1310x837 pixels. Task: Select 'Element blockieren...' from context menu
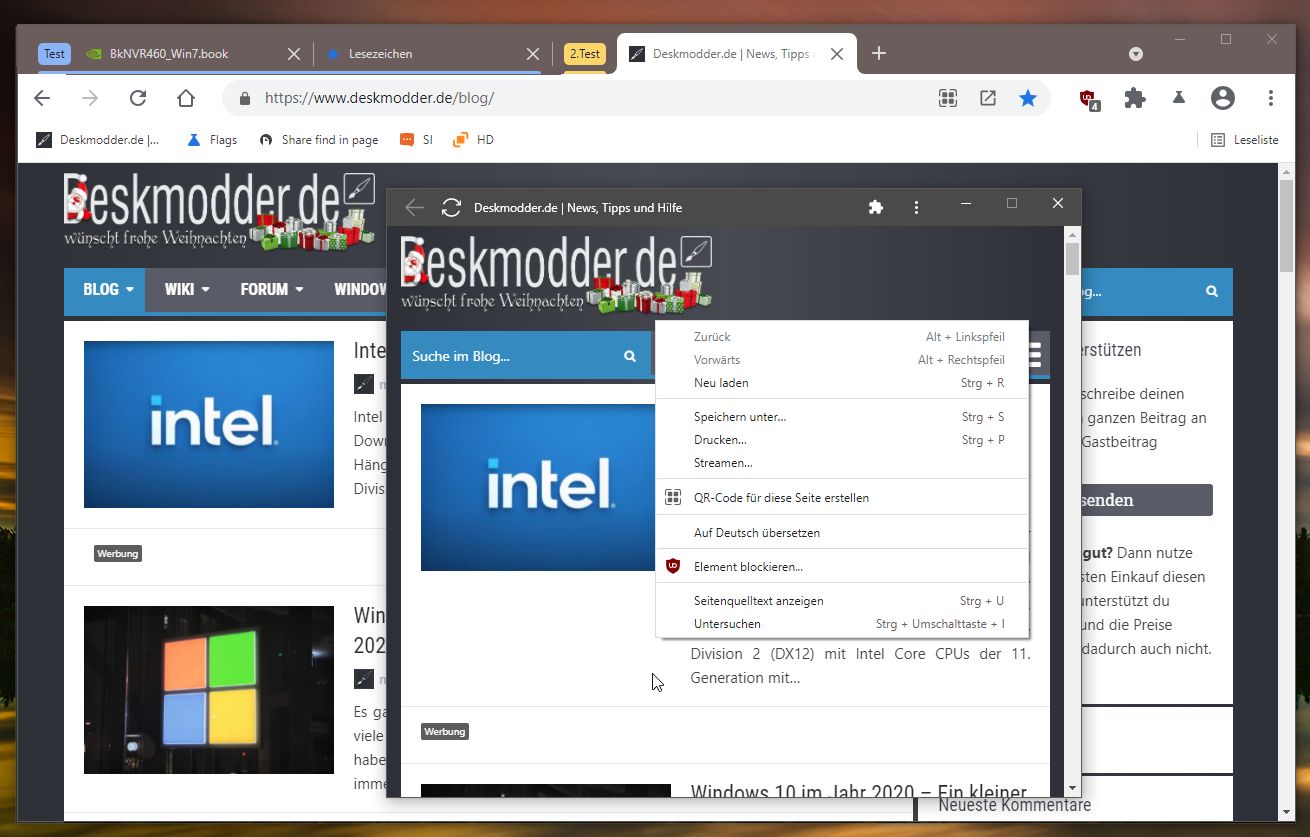coord(748,567)
